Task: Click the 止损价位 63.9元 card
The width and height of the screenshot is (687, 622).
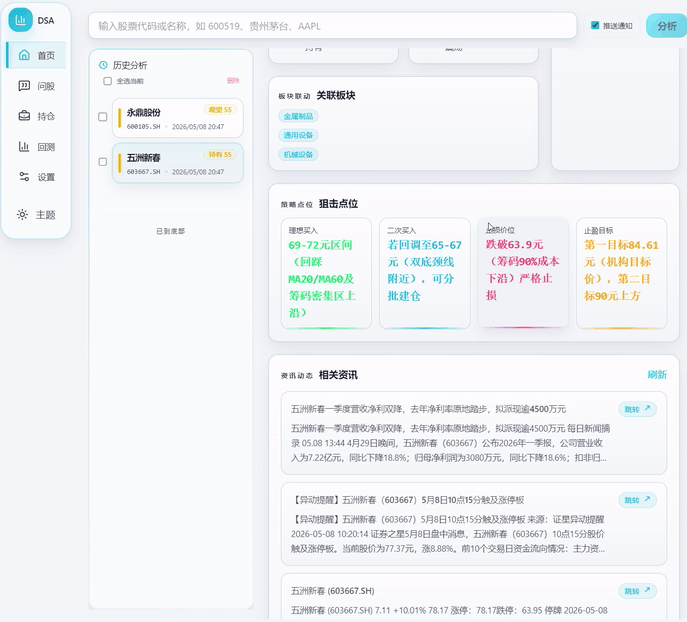Action: (x=523, y=272)
